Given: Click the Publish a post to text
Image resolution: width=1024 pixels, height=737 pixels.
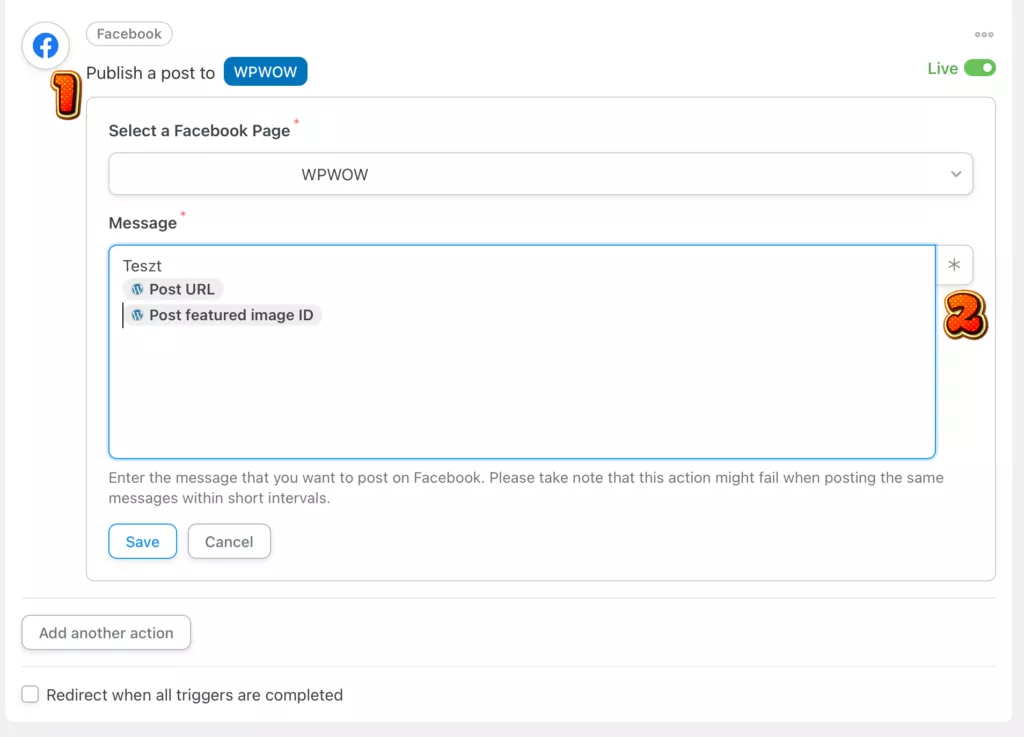Looking at the screenshot, I should point(150,72).
